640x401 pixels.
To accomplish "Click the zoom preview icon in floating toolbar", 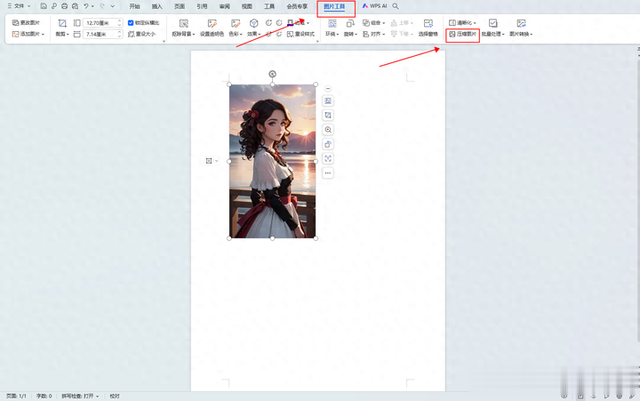I will (328, 130).
